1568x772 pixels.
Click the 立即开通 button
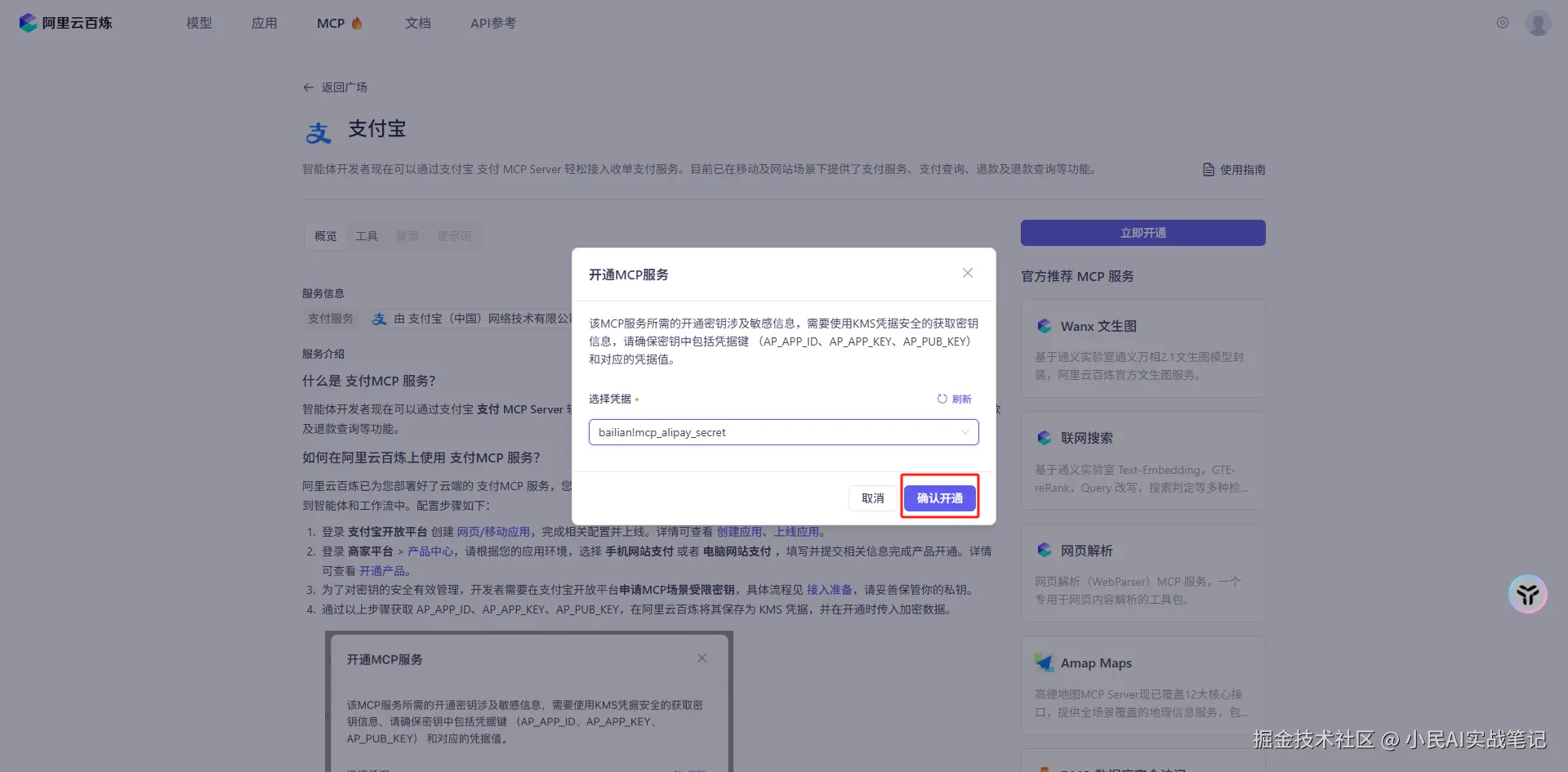pyautogui.click(x=1143, y=233)
